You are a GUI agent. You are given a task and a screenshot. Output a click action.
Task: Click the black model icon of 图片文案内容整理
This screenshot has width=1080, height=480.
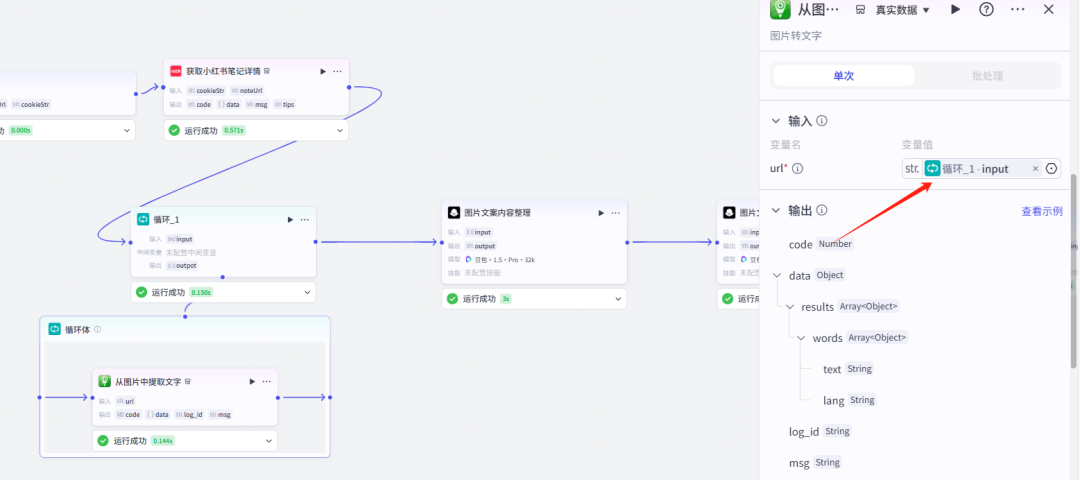454,213
